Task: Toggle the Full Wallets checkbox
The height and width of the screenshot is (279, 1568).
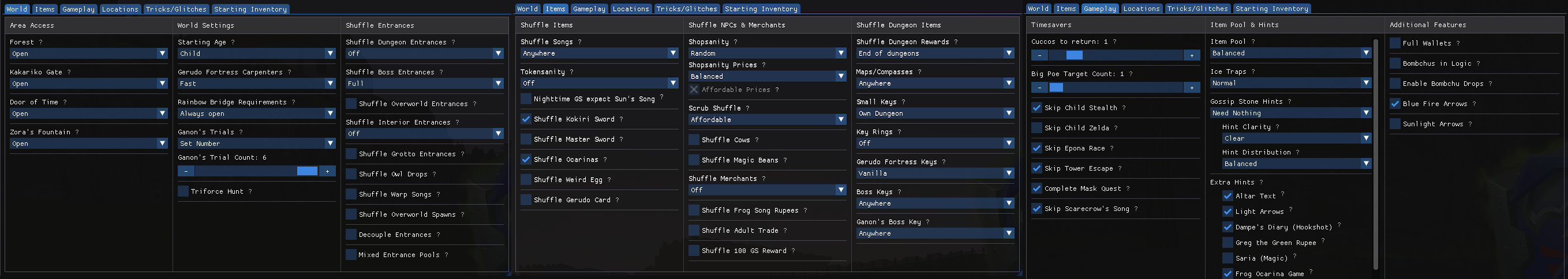Action: pyautogui.click(x=1396, y=43)
